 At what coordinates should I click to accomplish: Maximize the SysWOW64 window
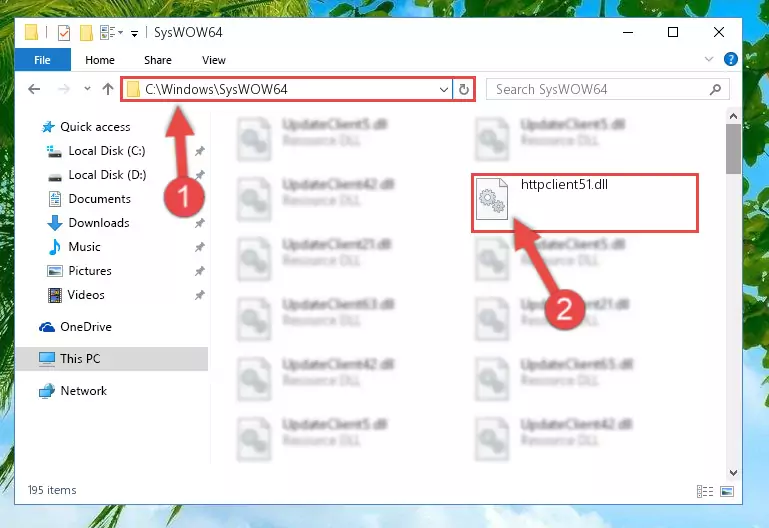click(x=673, y=32)
